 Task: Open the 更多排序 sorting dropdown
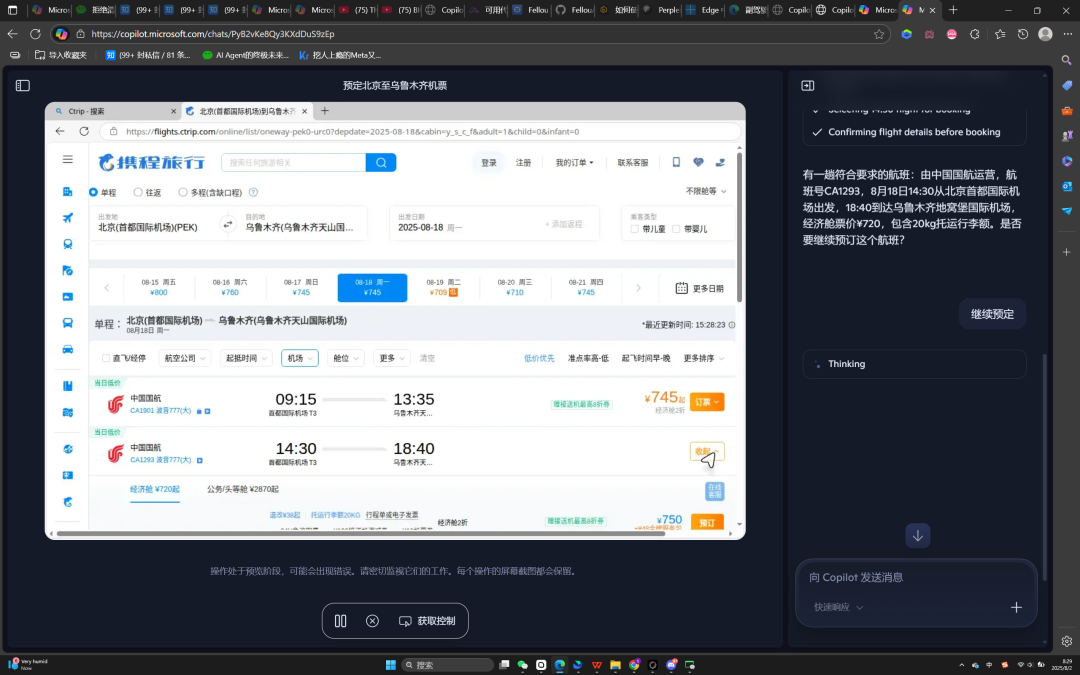[700, 357]
